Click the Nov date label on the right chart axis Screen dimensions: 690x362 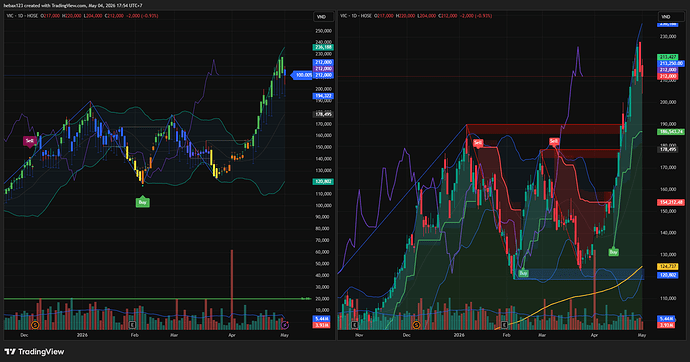[359, 335]
